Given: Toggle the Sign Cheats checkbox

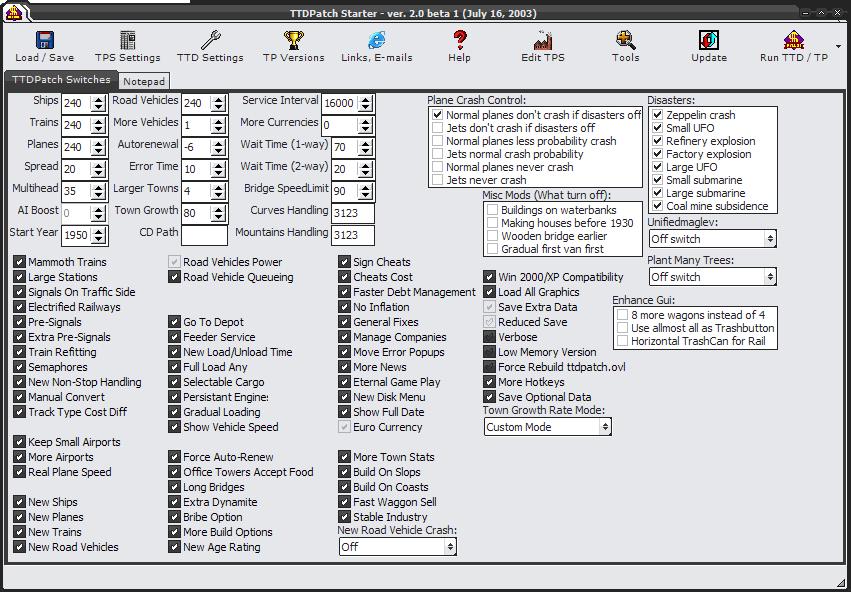Looking at the screenshot, I should (344, 262).
